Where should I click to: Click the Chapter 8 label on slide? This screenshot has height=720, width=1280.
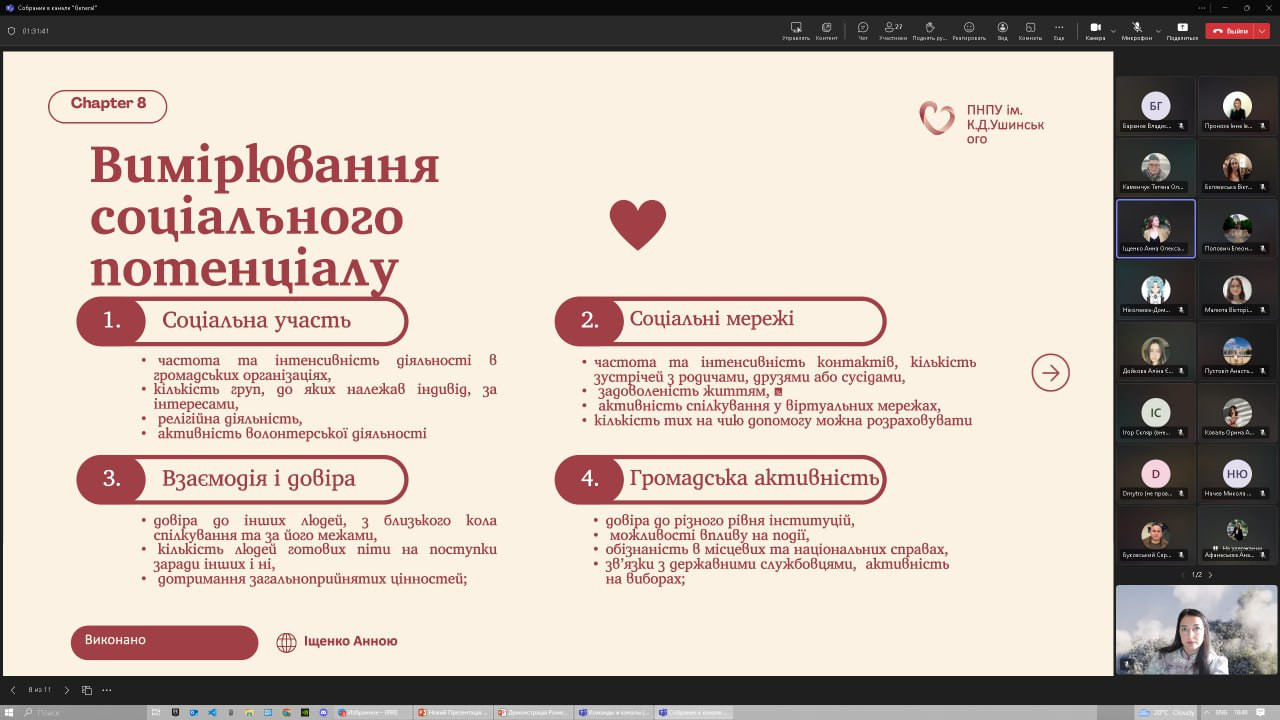coord(108,104)
